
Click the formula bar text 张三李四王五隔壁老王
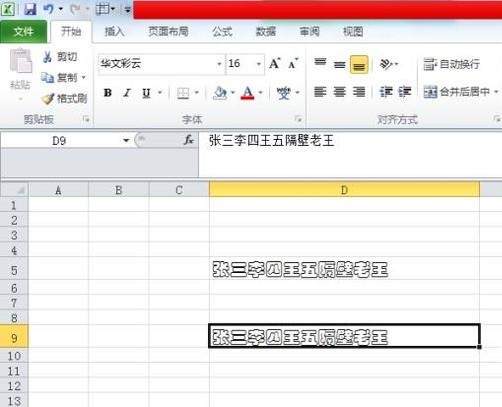[x=271, y=141]
